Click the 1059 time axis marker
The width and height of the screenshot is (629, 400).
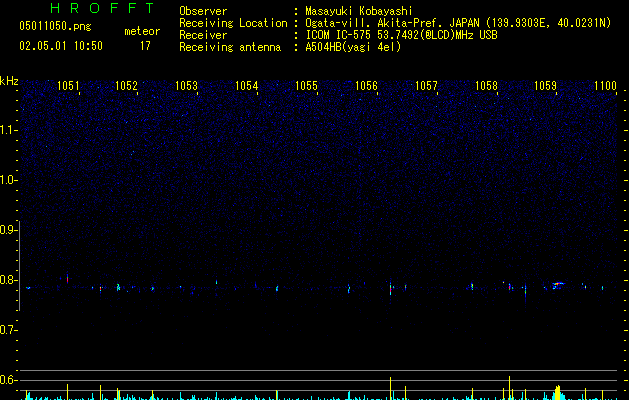546,86
